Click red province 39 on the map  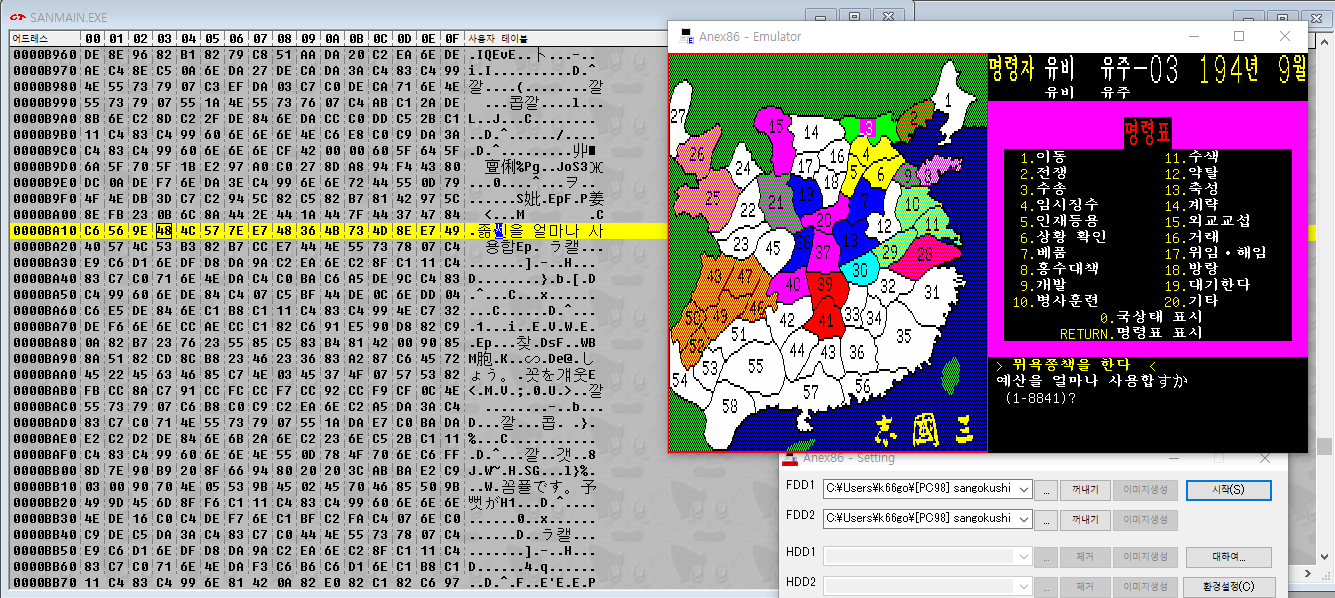point(825,286)
